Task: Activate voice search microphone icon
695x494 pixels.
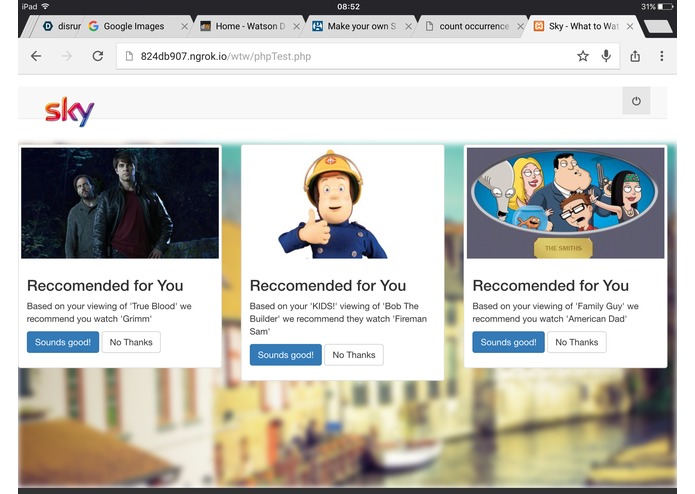Action: pos(606,56)
